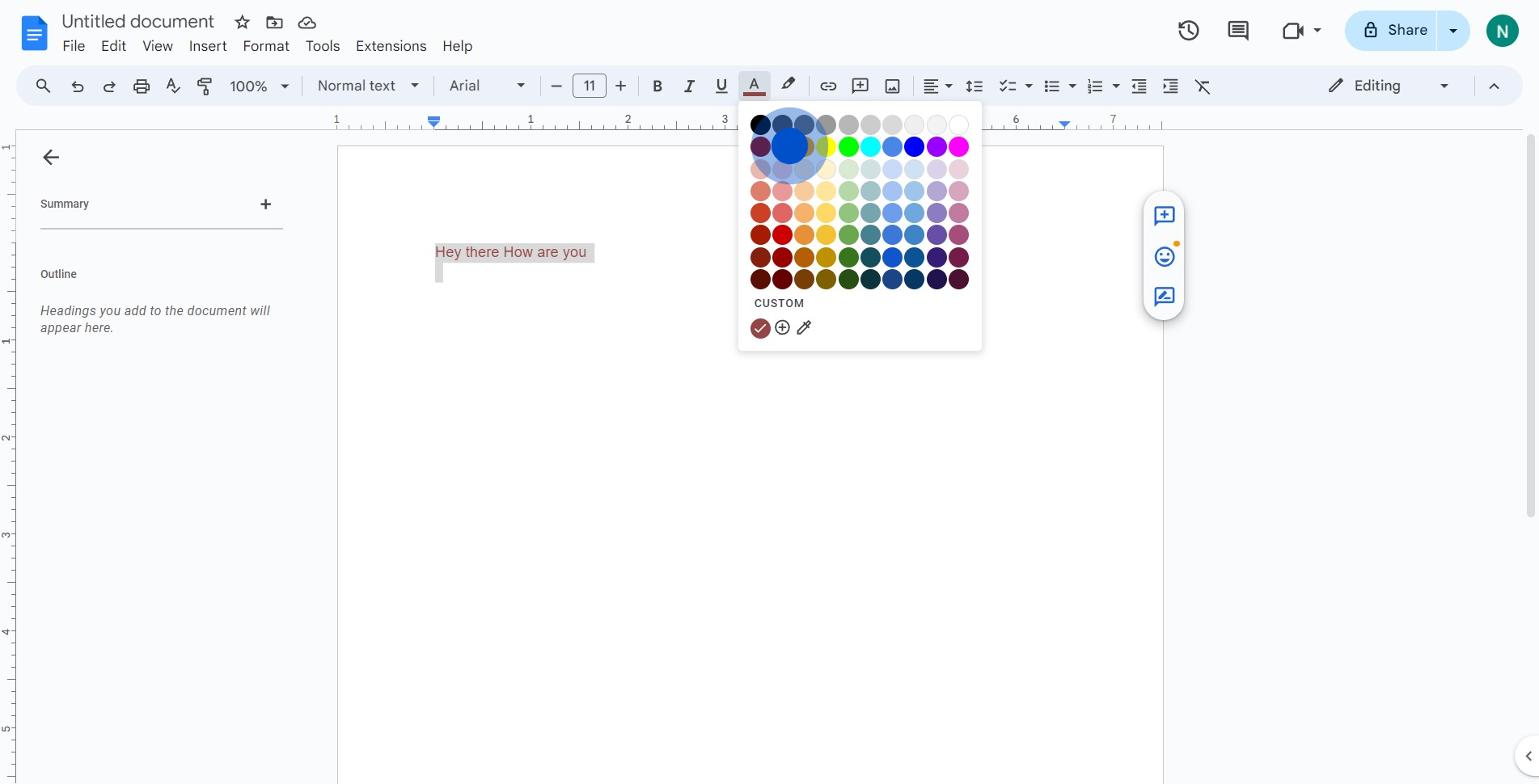Select the bright green color swatch

[848, 146]
